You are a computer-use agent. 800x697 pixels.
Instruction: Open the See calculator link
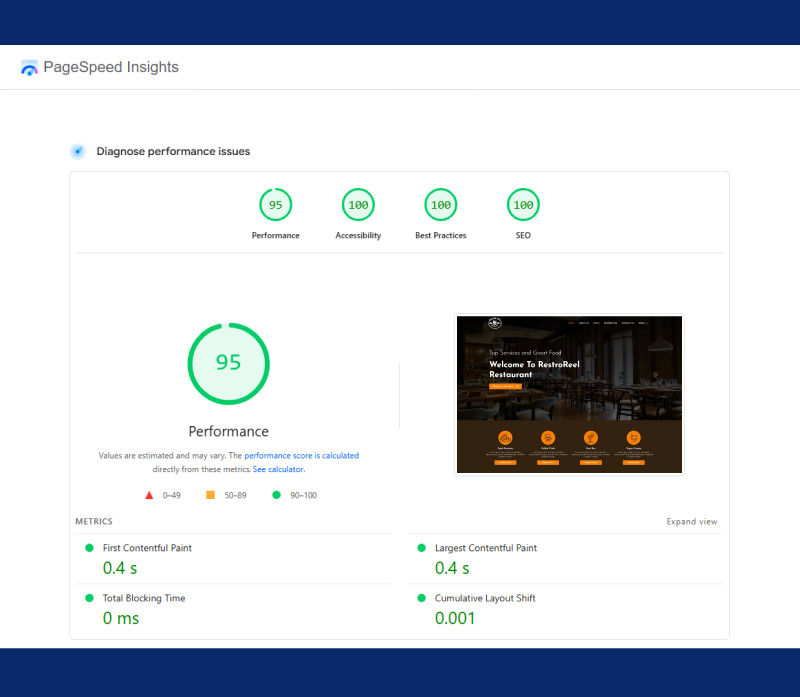click(278, 468)
